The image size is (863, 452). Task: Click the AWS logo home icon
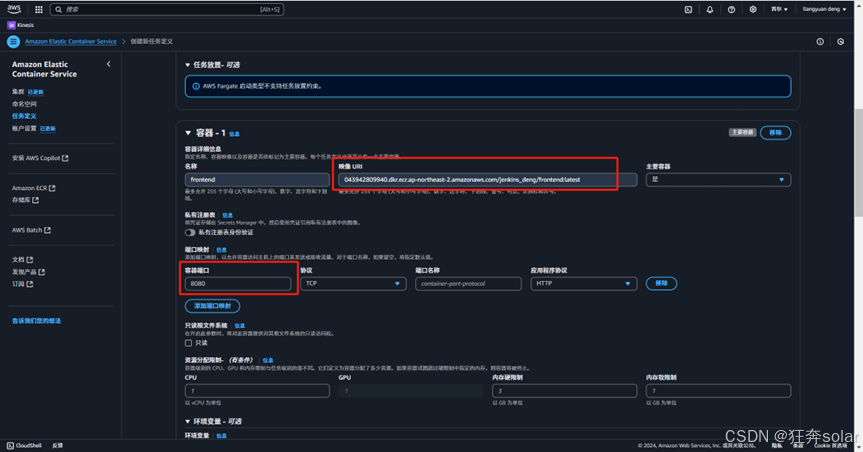tap(14, 9)
